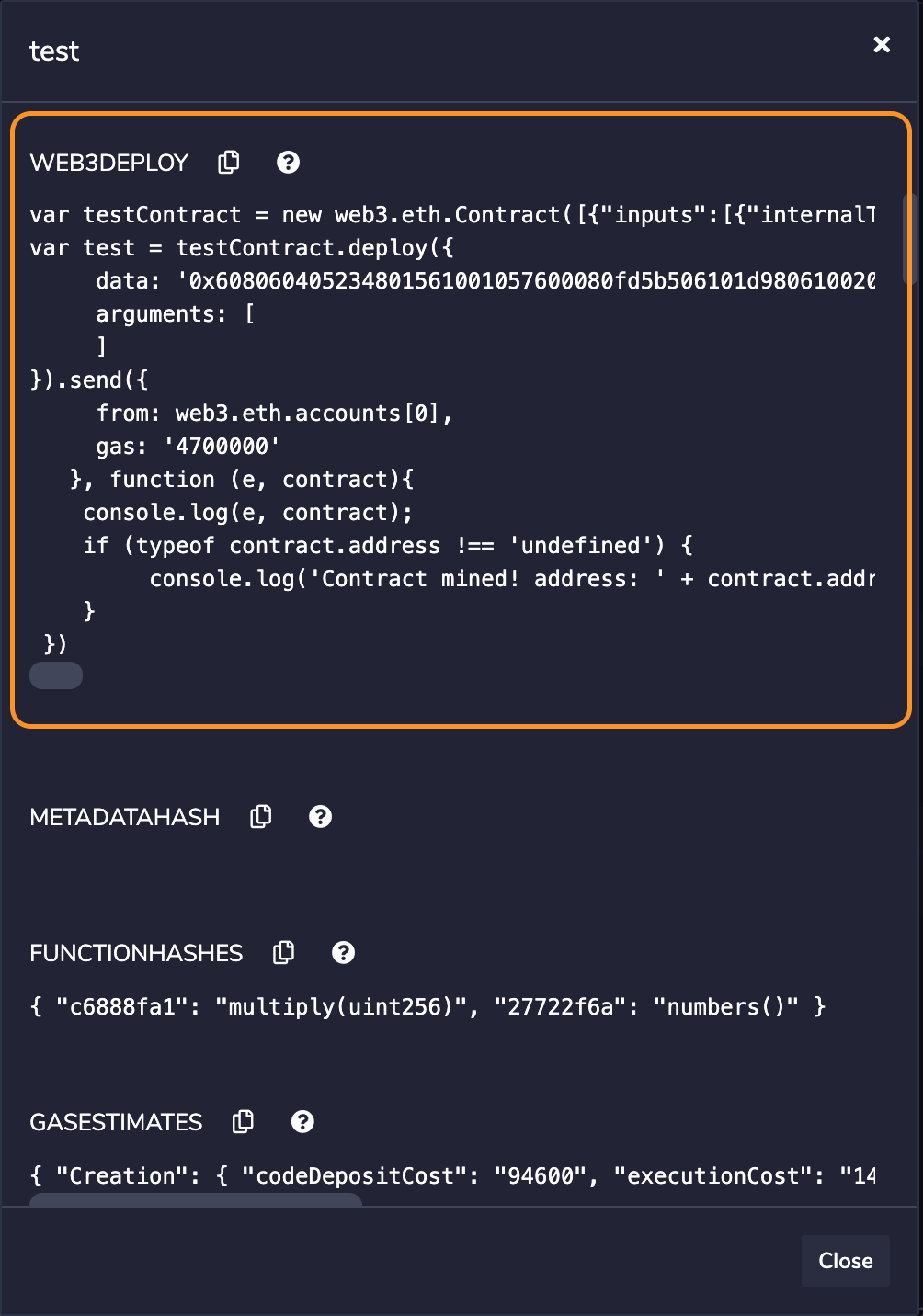Image resolution: width=923 pixels, height=1316 pixels.
Task: Click the FUNCTIONHASHES help icon
Action: coord(343,953)
